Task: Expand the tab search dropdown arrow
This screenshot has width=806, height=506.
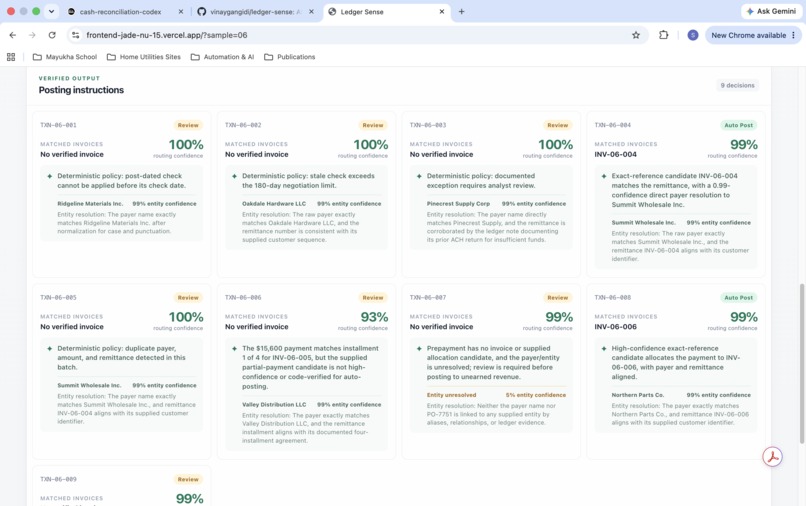Action: pos(51,11)
